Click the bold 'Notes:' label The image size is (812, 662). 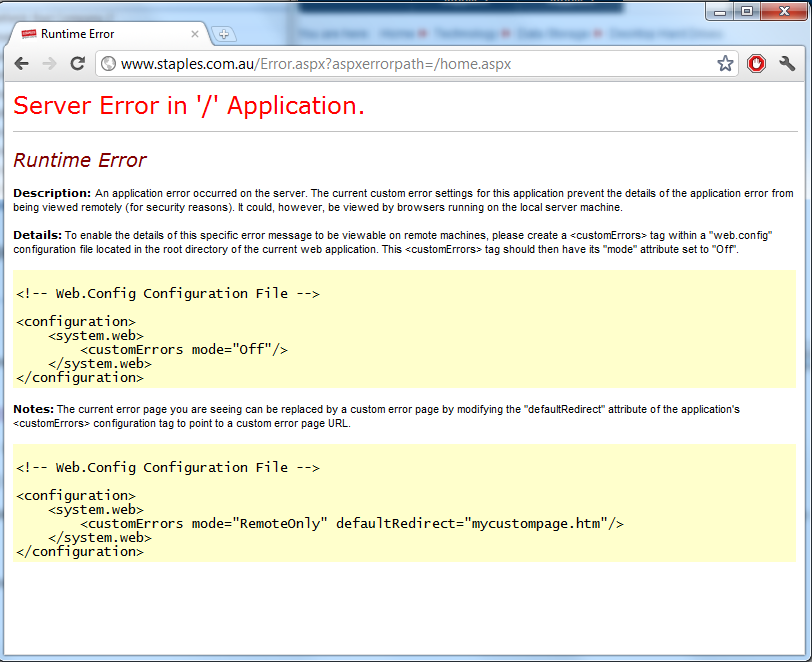coord(34,409)
